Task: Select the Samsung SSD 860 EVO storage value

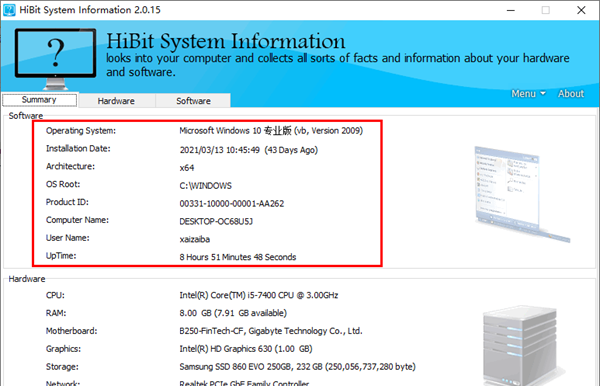Action: point(297,367)
